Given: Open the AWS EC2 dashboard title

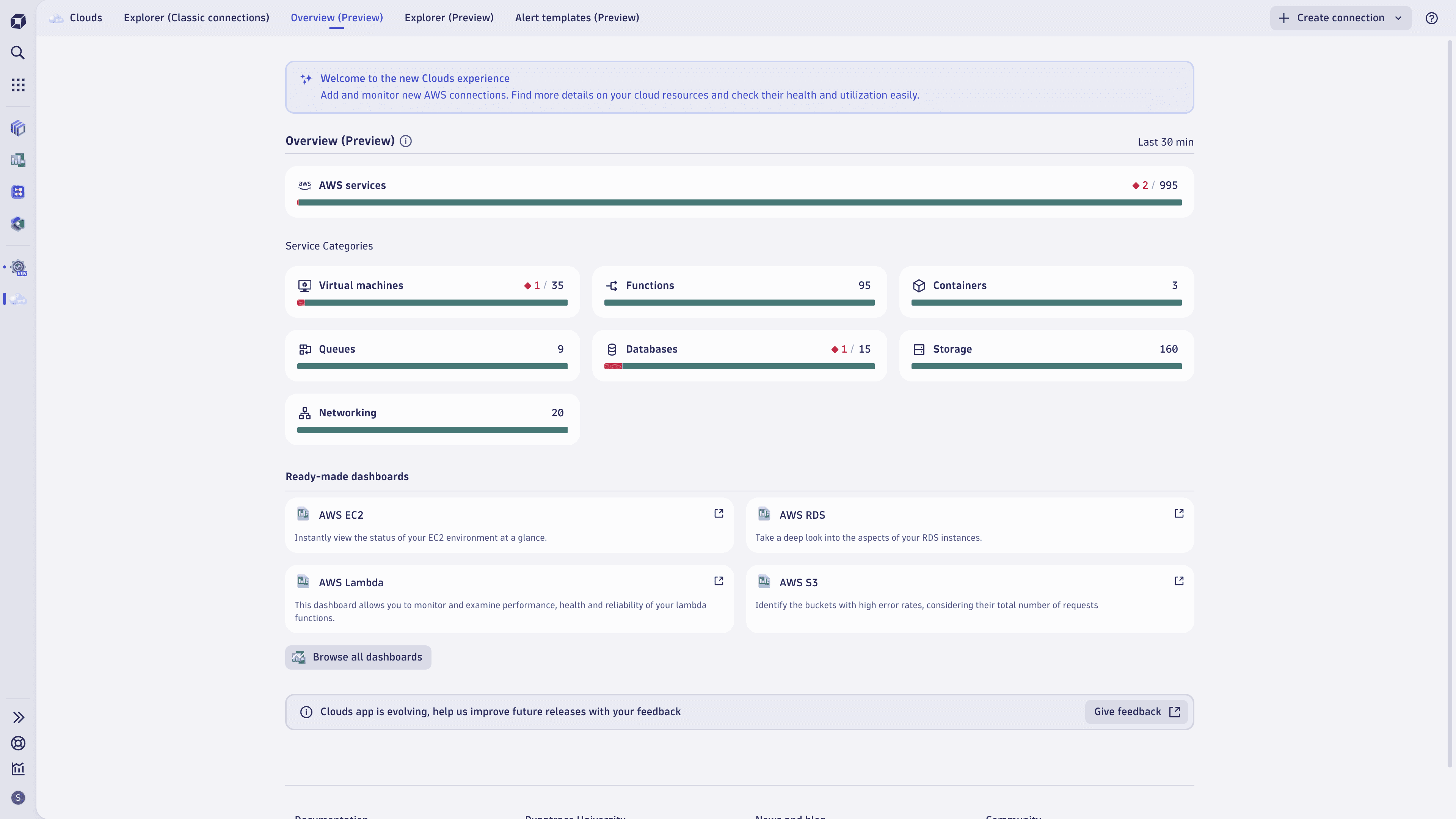Looking at the screenshot, I should [341, 515].
